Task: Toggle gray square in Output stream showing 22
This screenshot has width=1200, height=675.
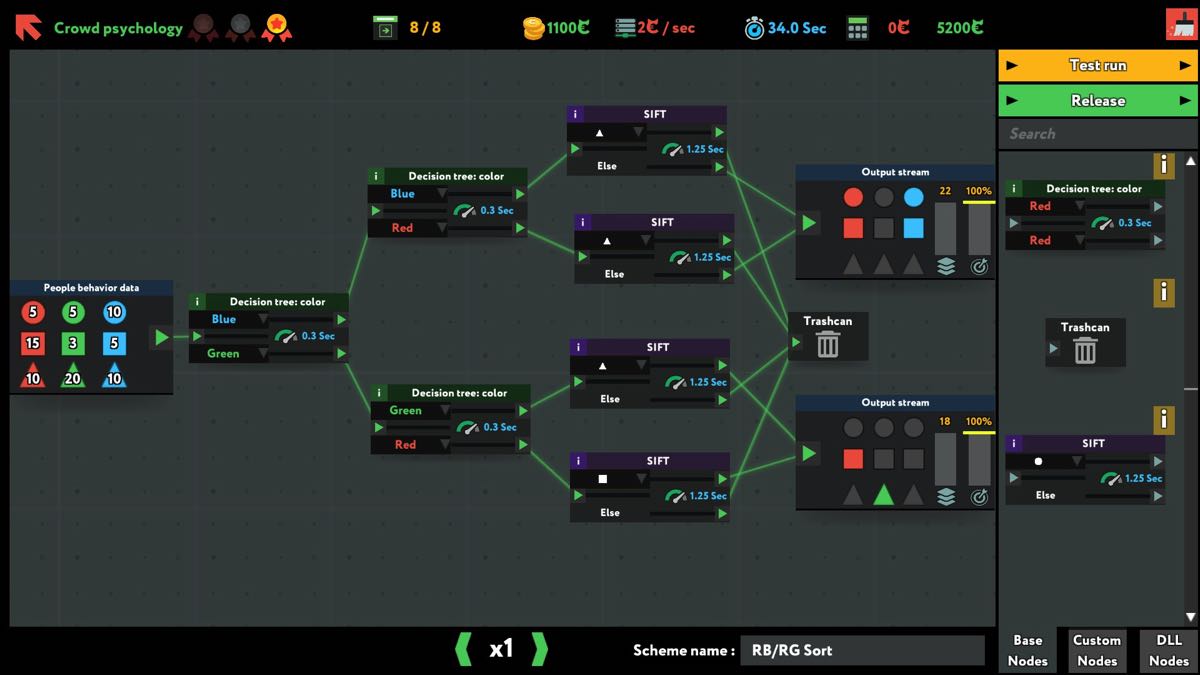Action: (x=883, y=228)
